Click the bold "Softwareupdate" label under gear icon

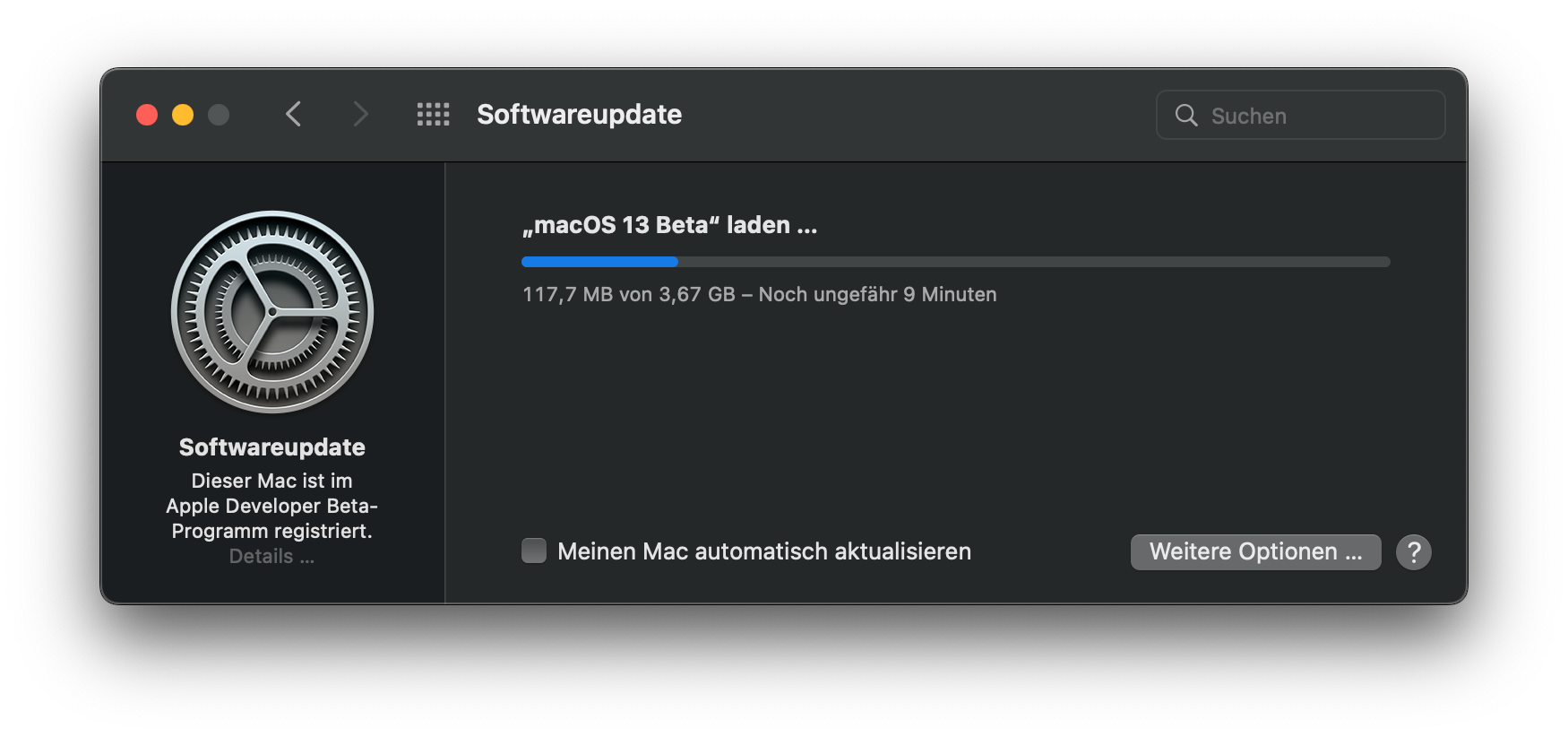[x=271, y=447]
